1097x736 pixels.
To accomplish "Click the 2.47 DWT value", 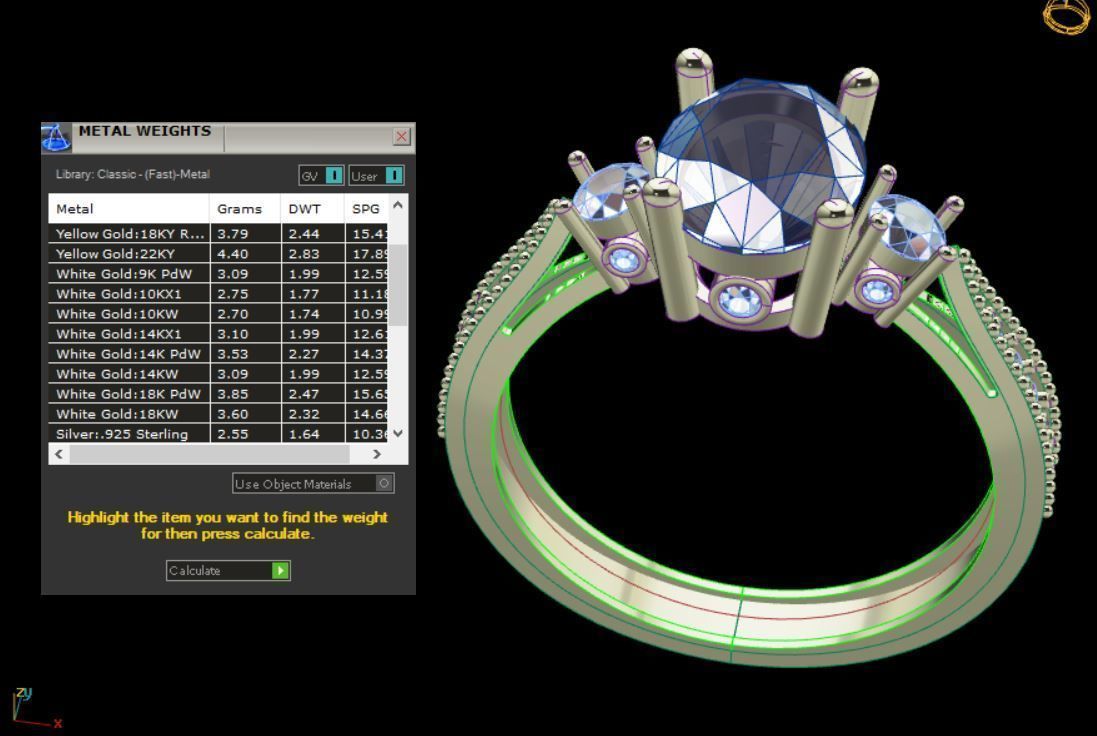I will 304,394.
